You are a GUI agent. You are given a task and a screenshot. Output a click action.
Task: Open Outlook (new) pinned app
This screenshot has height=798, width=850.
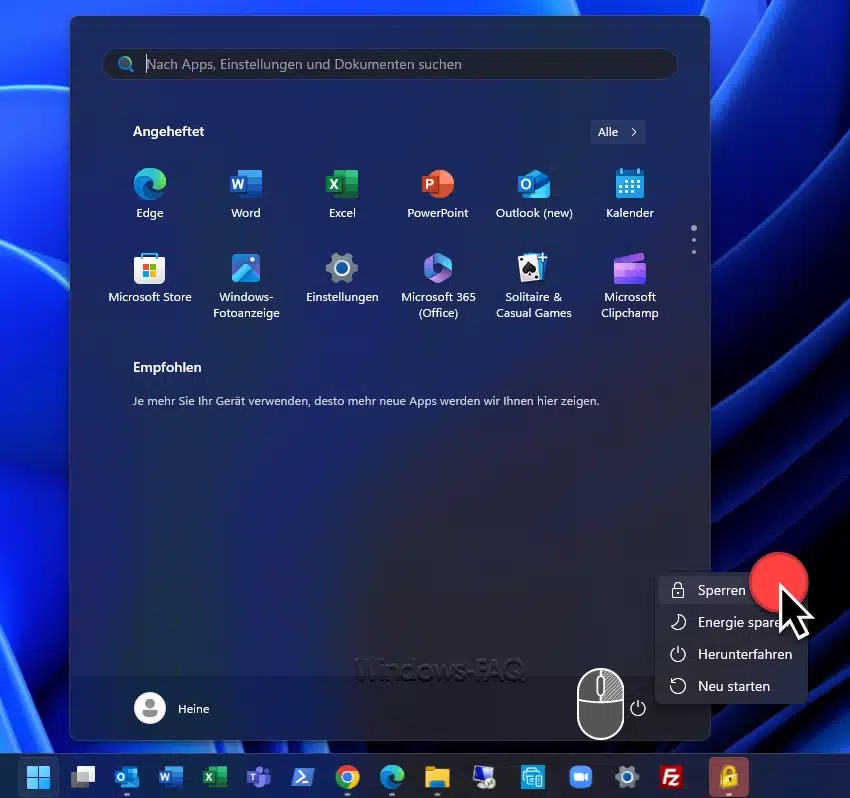pyautogui.click(x=534, y=193)
